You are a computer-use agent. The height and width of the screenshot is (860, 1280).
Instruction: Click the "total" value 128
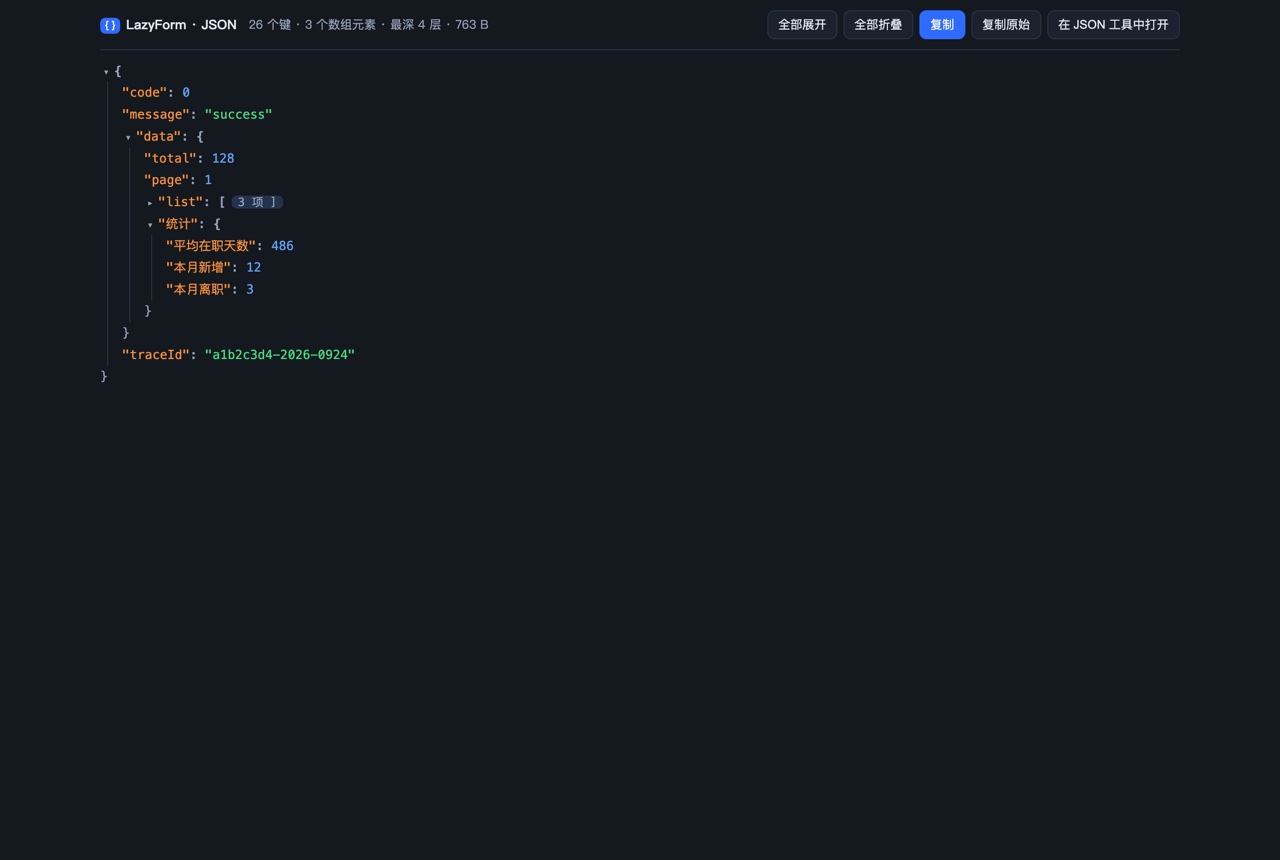coord(223,158)
